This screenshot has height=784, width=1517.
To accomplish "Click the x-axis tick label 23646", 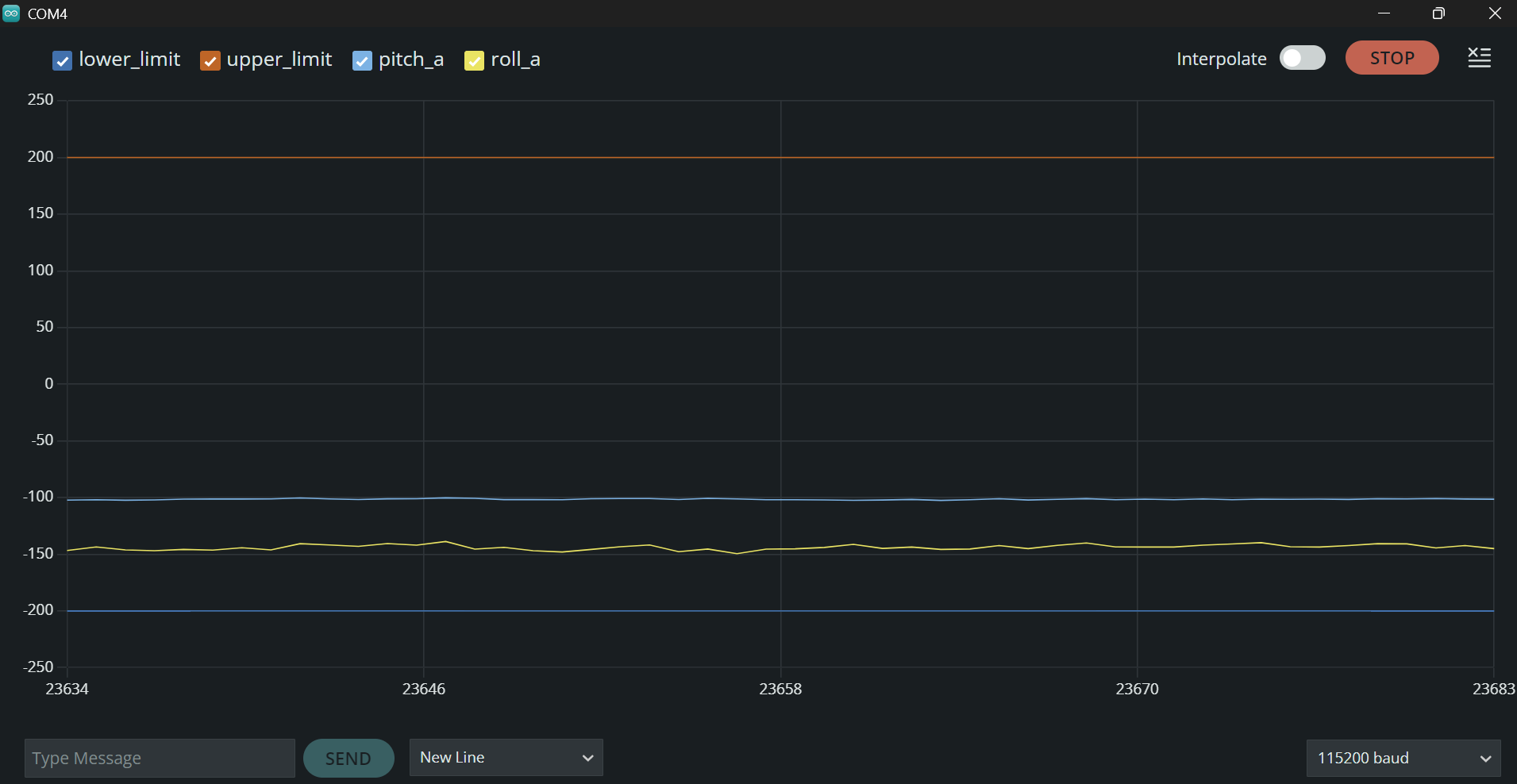I will click(x=424, y=689).
